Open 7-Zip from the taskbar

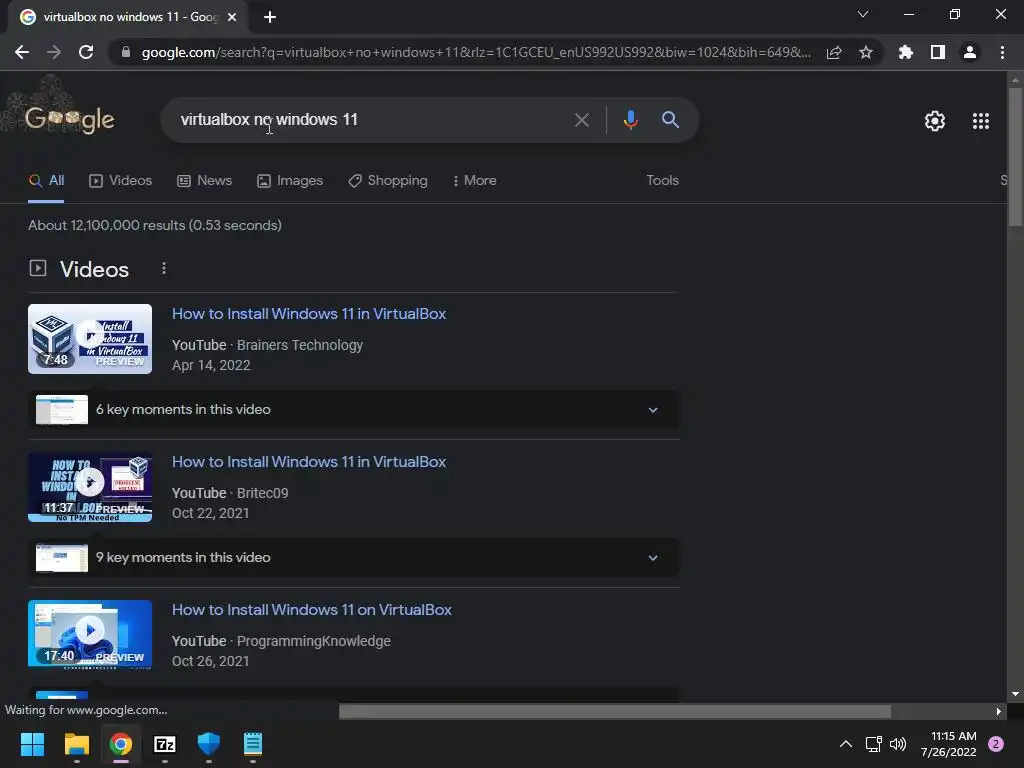point(165,744)
